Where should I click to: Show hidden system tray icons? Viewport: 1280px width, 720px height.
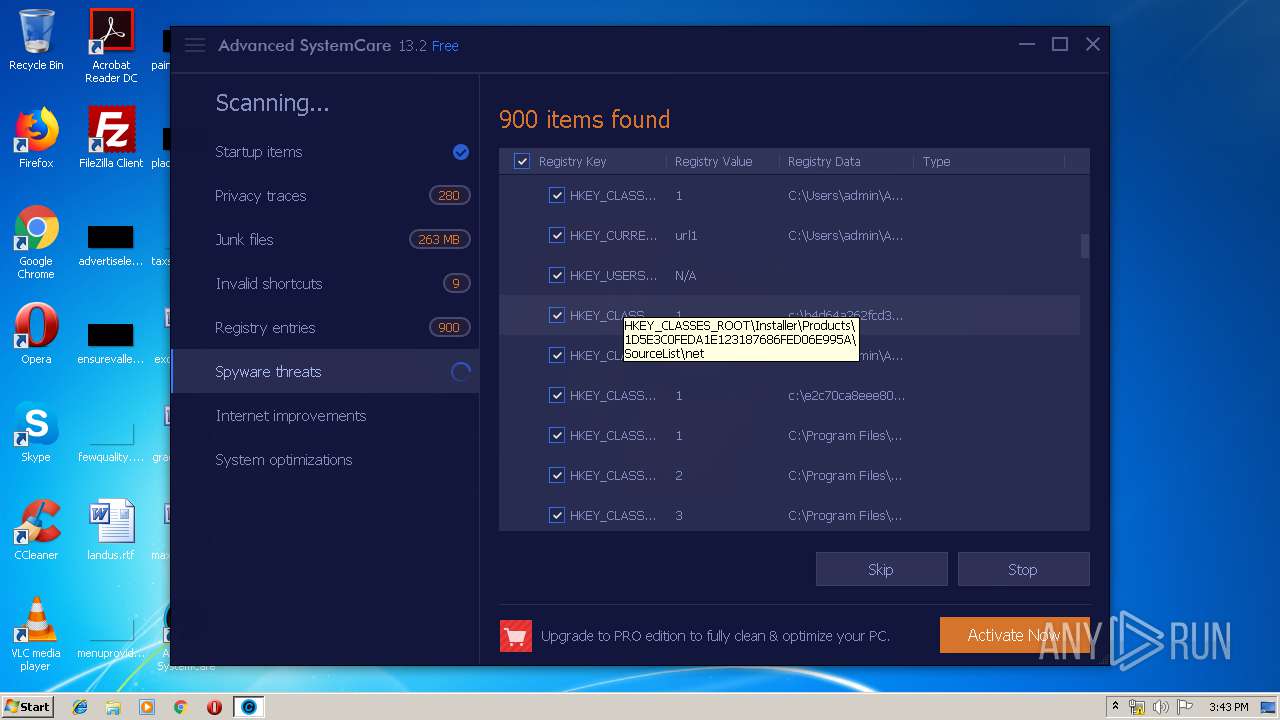click(x=1114, y=707)
